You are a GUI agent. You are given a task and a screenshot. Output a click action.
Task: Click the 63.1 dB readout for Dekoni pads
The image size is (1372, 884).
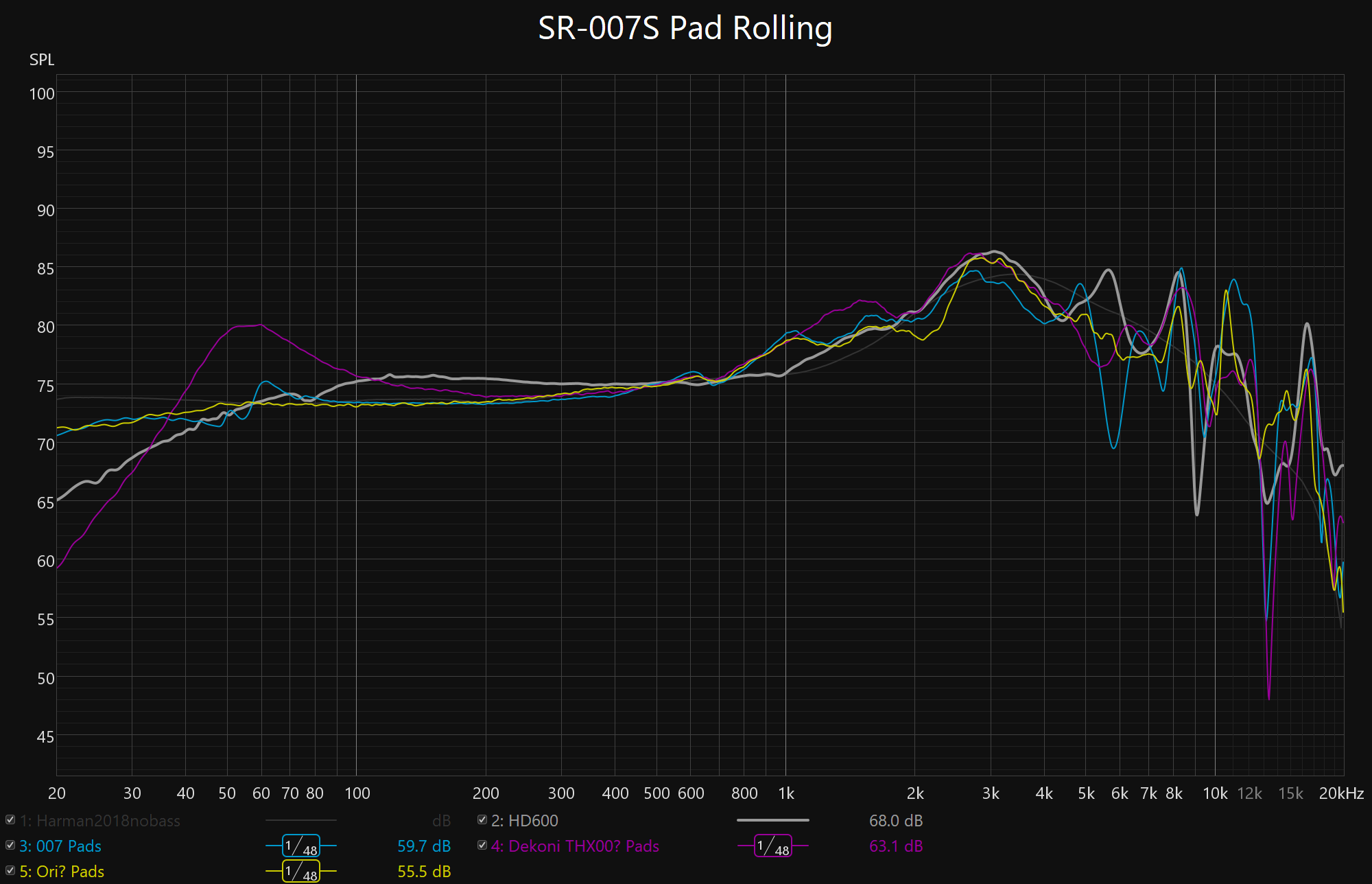coord(896,846)
